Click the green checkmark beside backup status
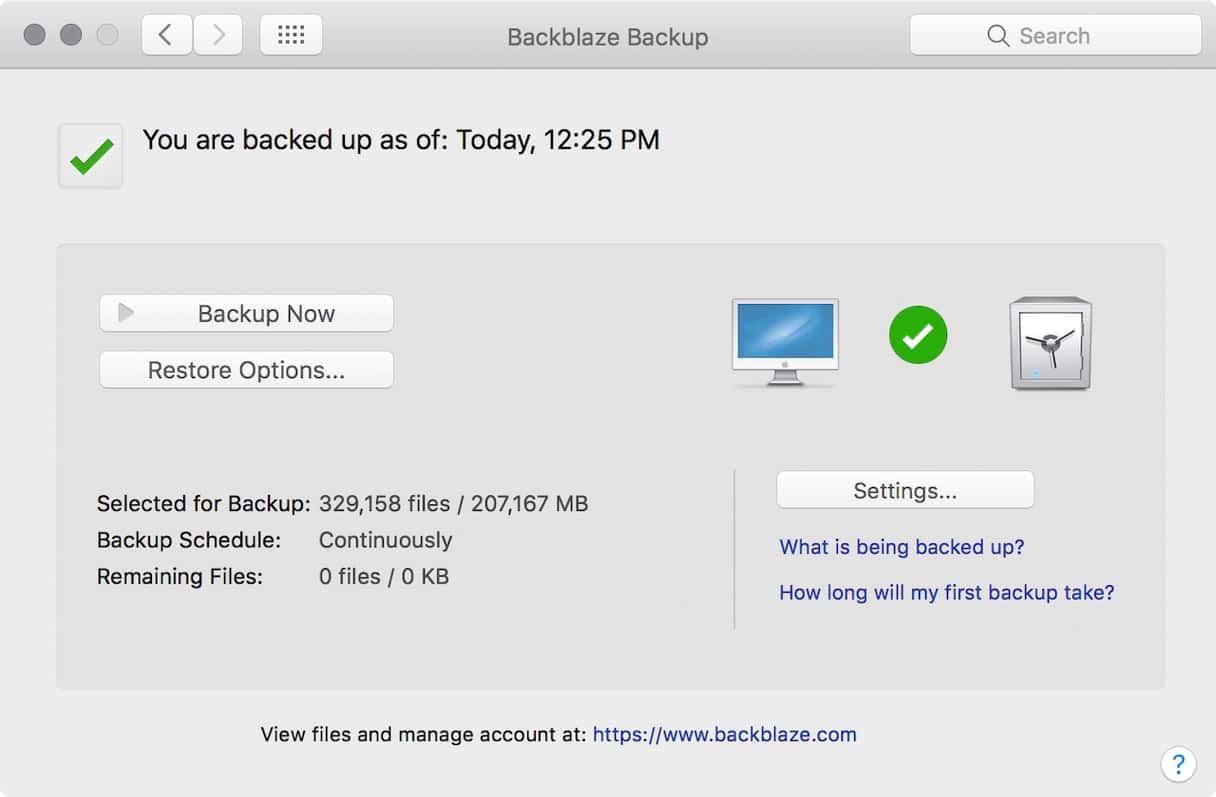The image size is (1216, 797). [91, 156]
